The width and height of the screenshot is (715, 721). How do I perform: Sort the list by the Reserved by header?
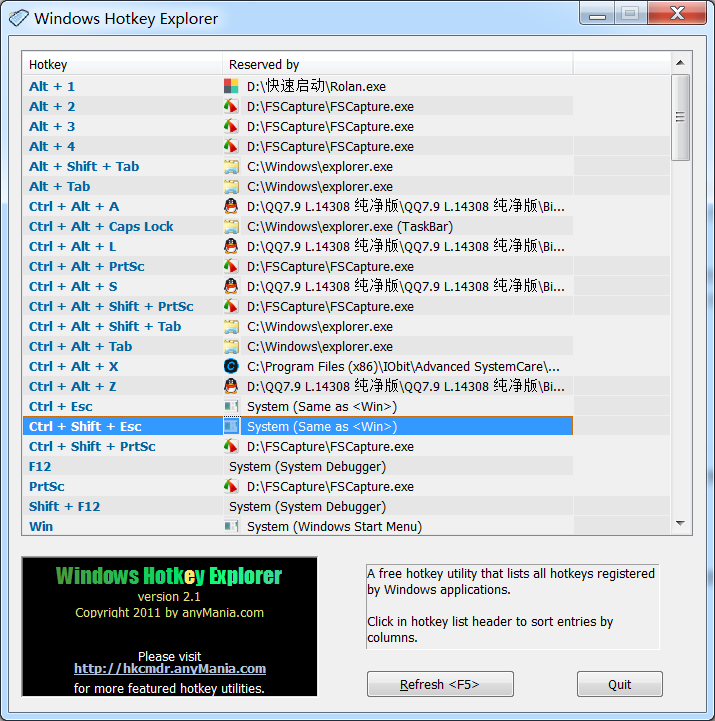[398, 64]
